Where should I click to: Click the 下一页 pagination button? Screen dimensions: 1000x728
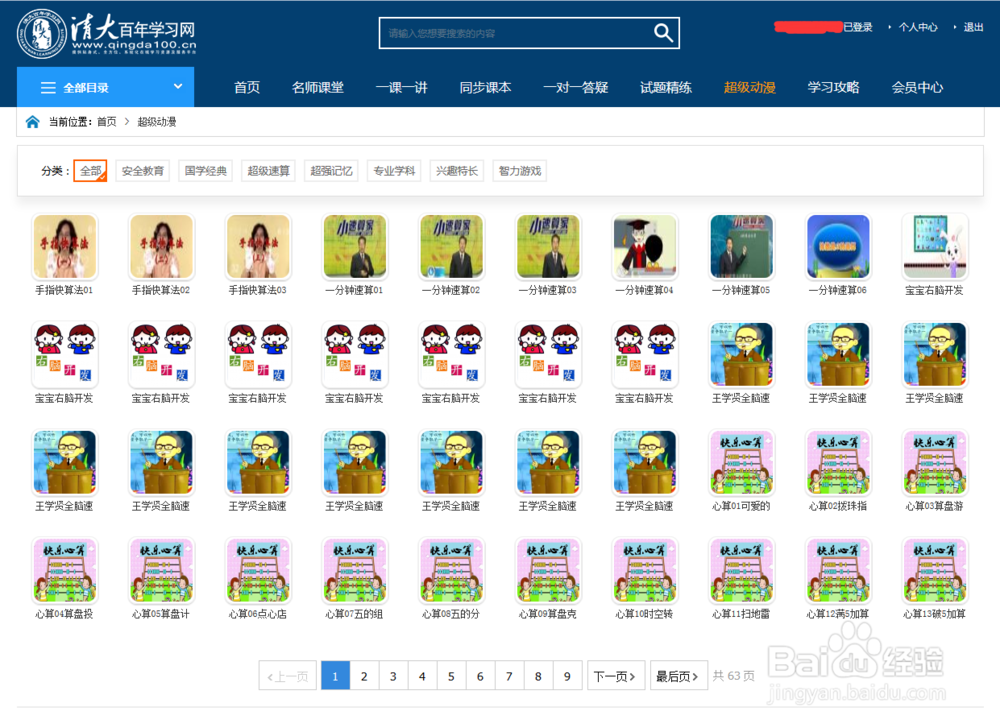click(616, 675)
